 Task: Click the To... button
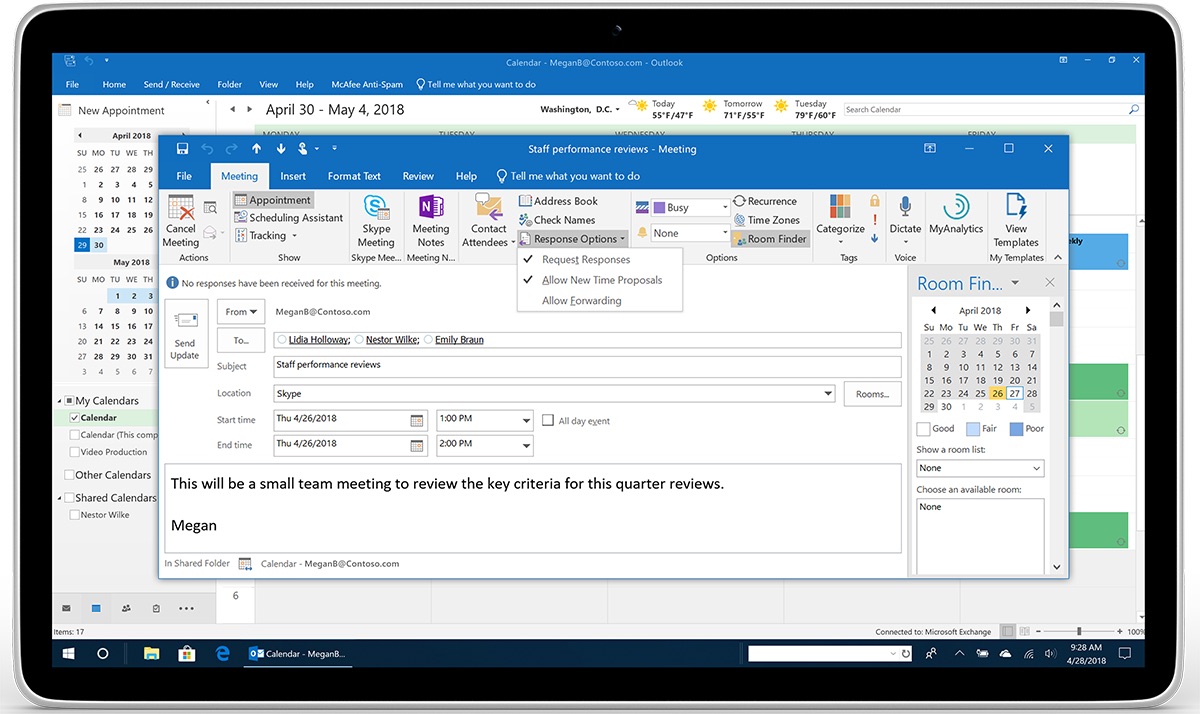pos(240,340)
